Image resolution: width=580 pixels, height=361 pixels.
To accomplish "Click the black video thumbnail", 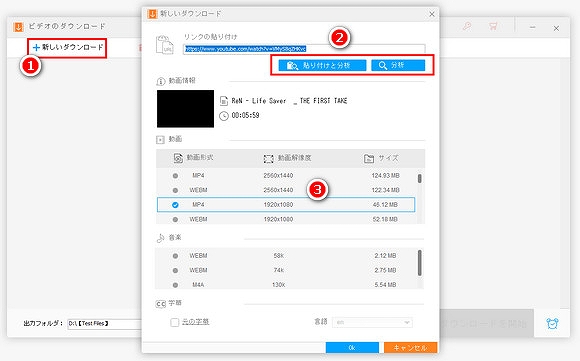I will pyautogui.click(x=185, y=109).
